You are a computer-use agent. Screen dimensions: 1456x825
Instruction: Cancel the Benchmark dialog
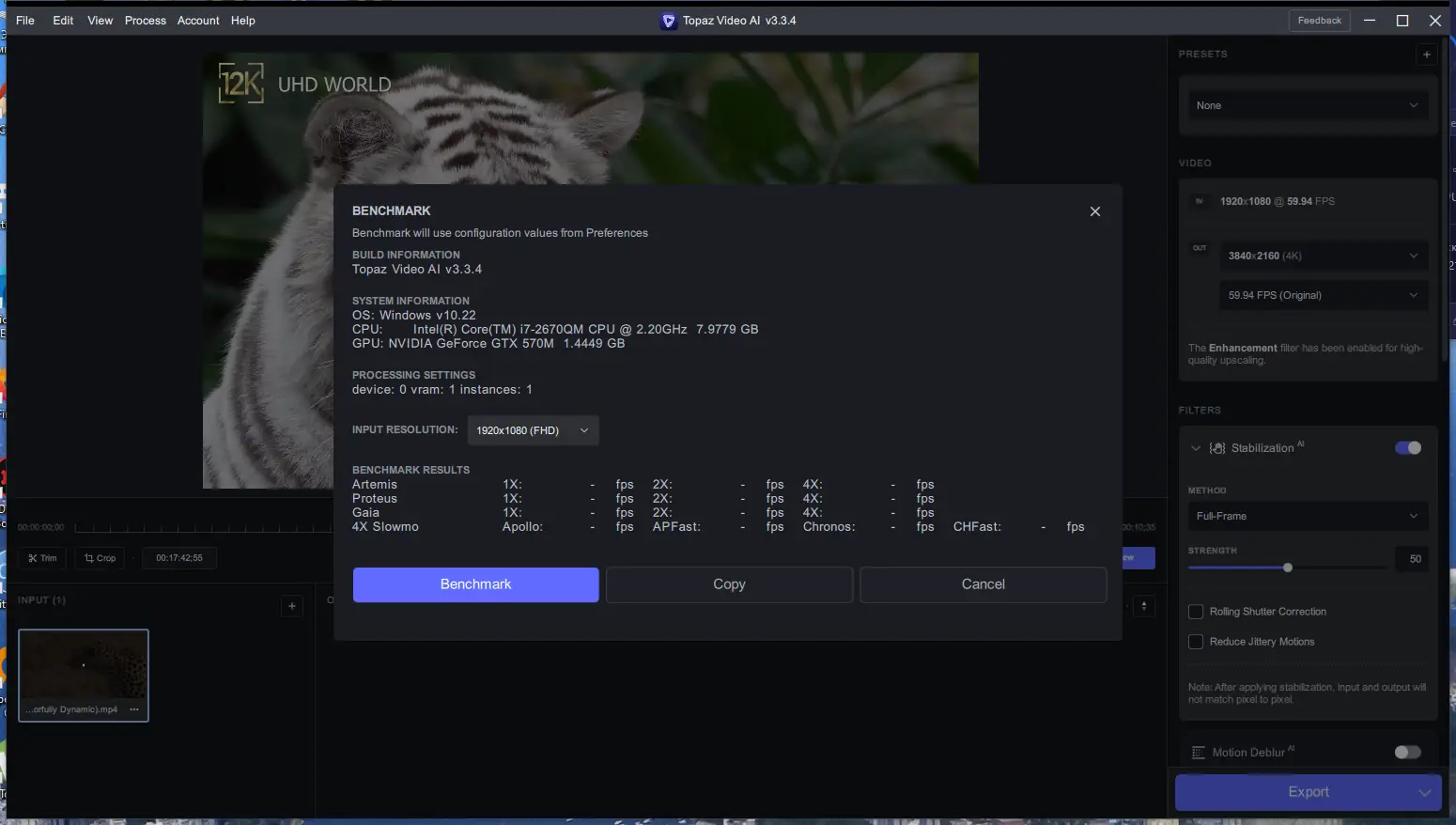[x=984, y=584]
